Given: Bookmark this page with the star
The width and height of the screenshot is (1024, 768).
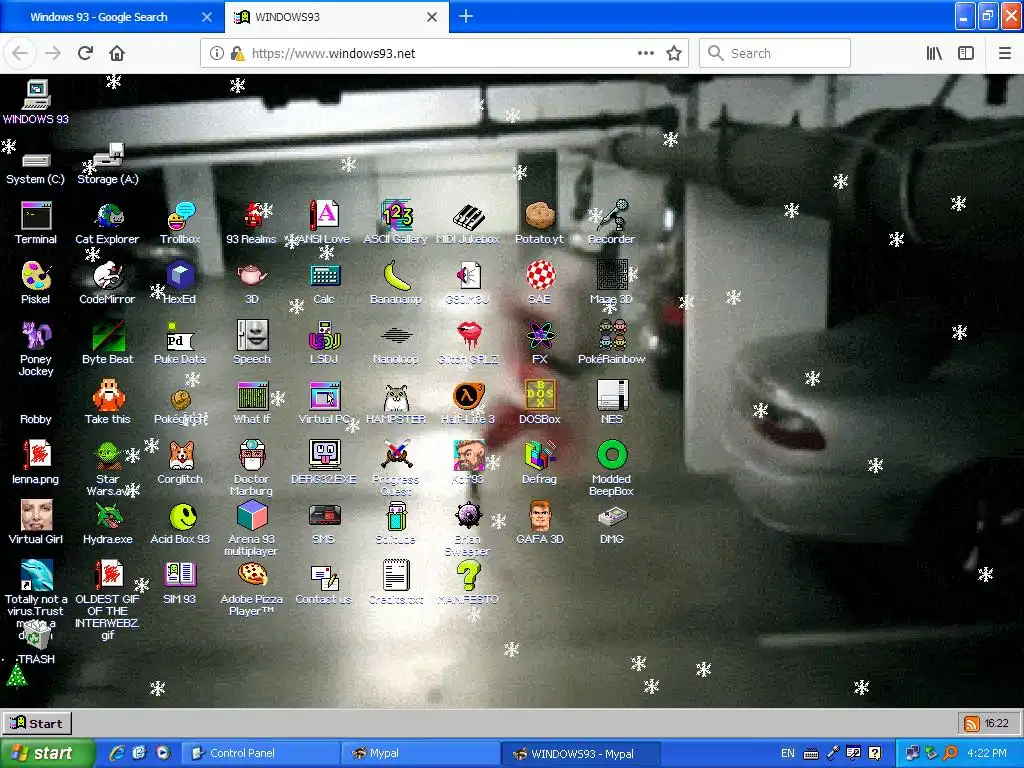Looking at the screenshot, I should coord(674,53).
